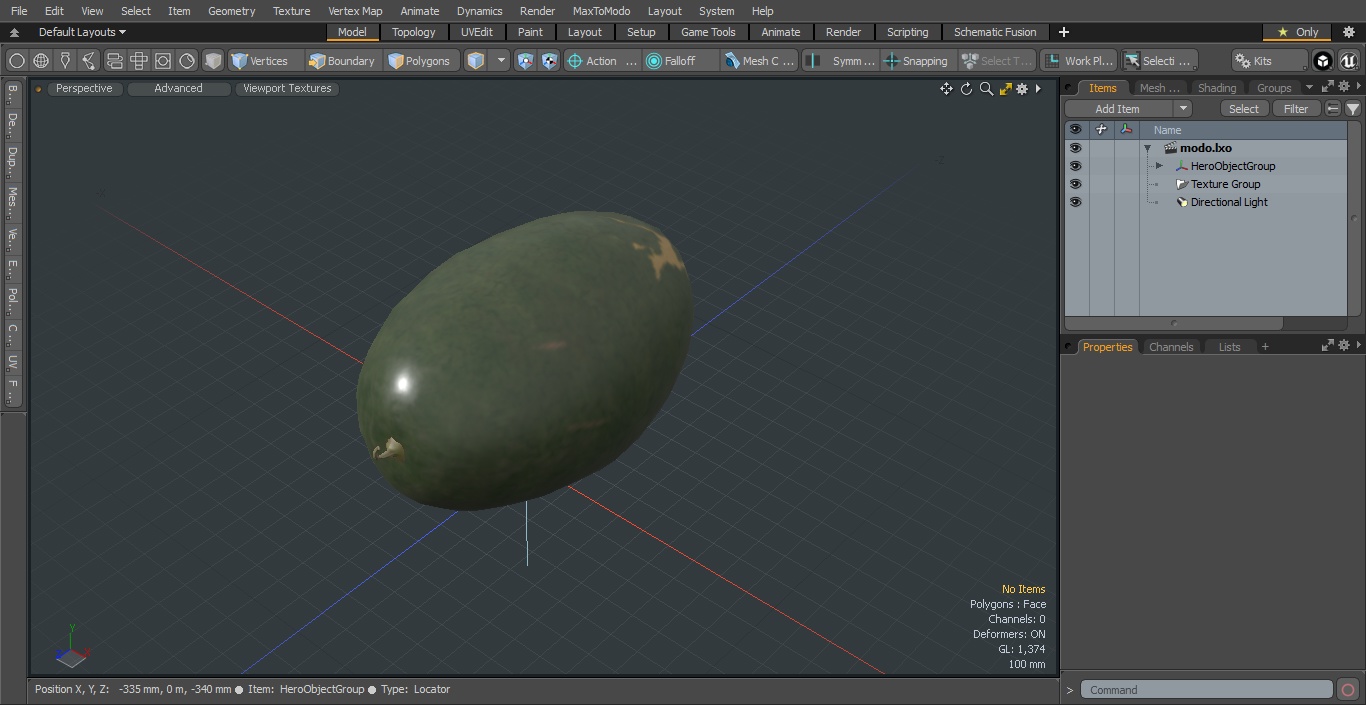Screen dimensions: 1366x705
Task: Click the Add Item button
Action: [1118, 109]
